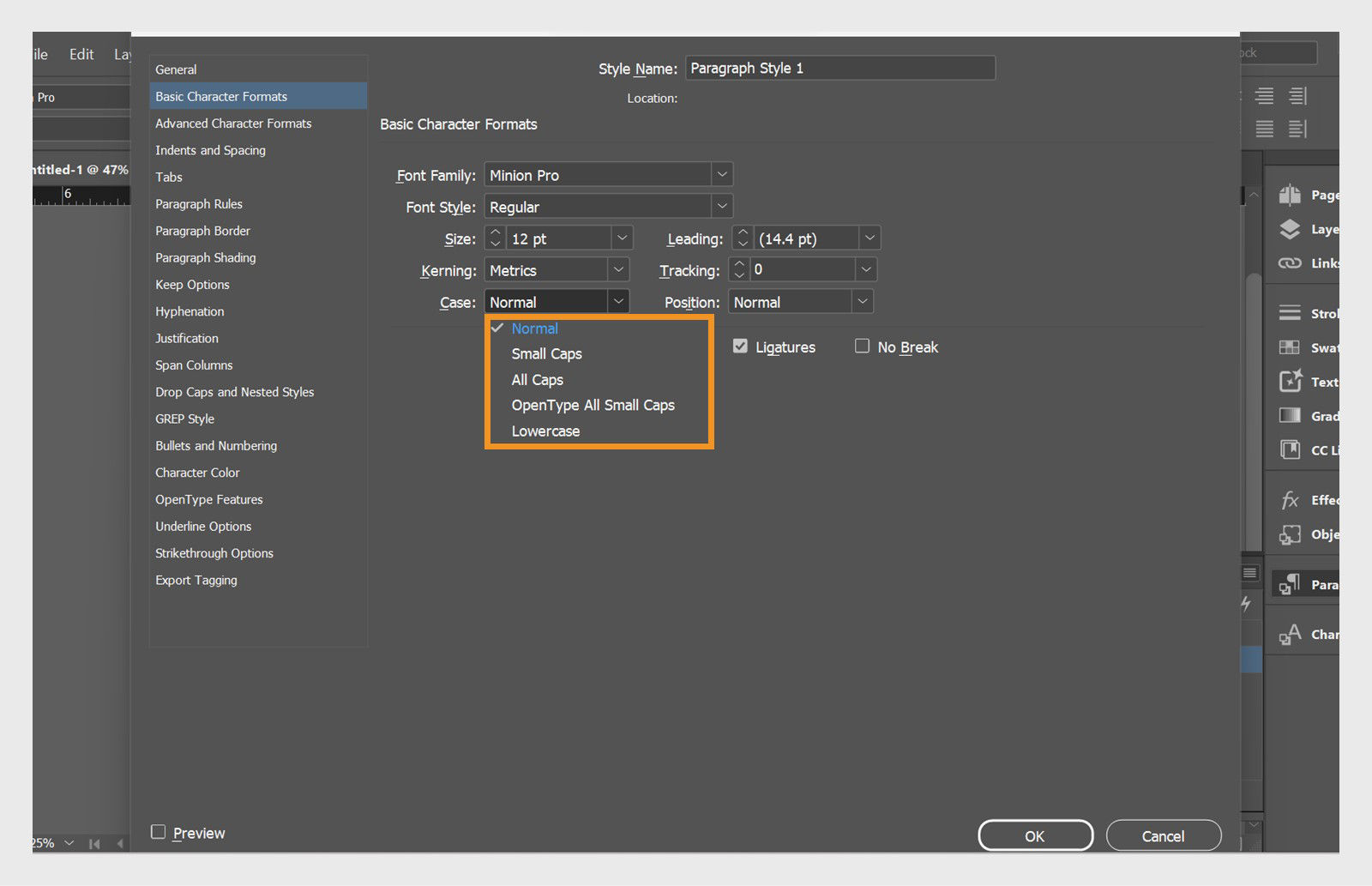Enable the Preview checkbox
This screenshot has width=1372, height=886.
pos(158,832)
